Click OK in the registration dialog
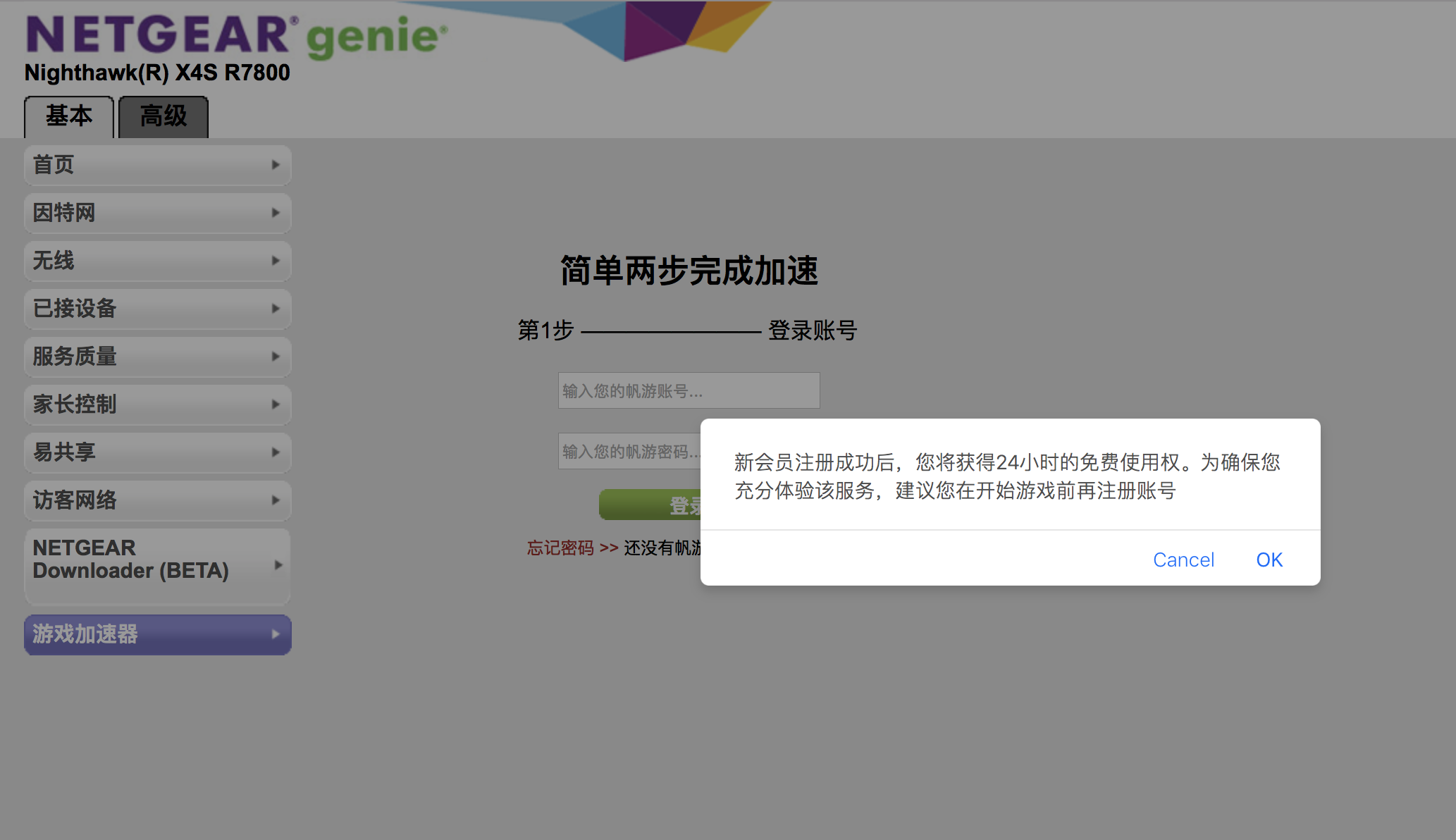 [x=1269, y=560]
